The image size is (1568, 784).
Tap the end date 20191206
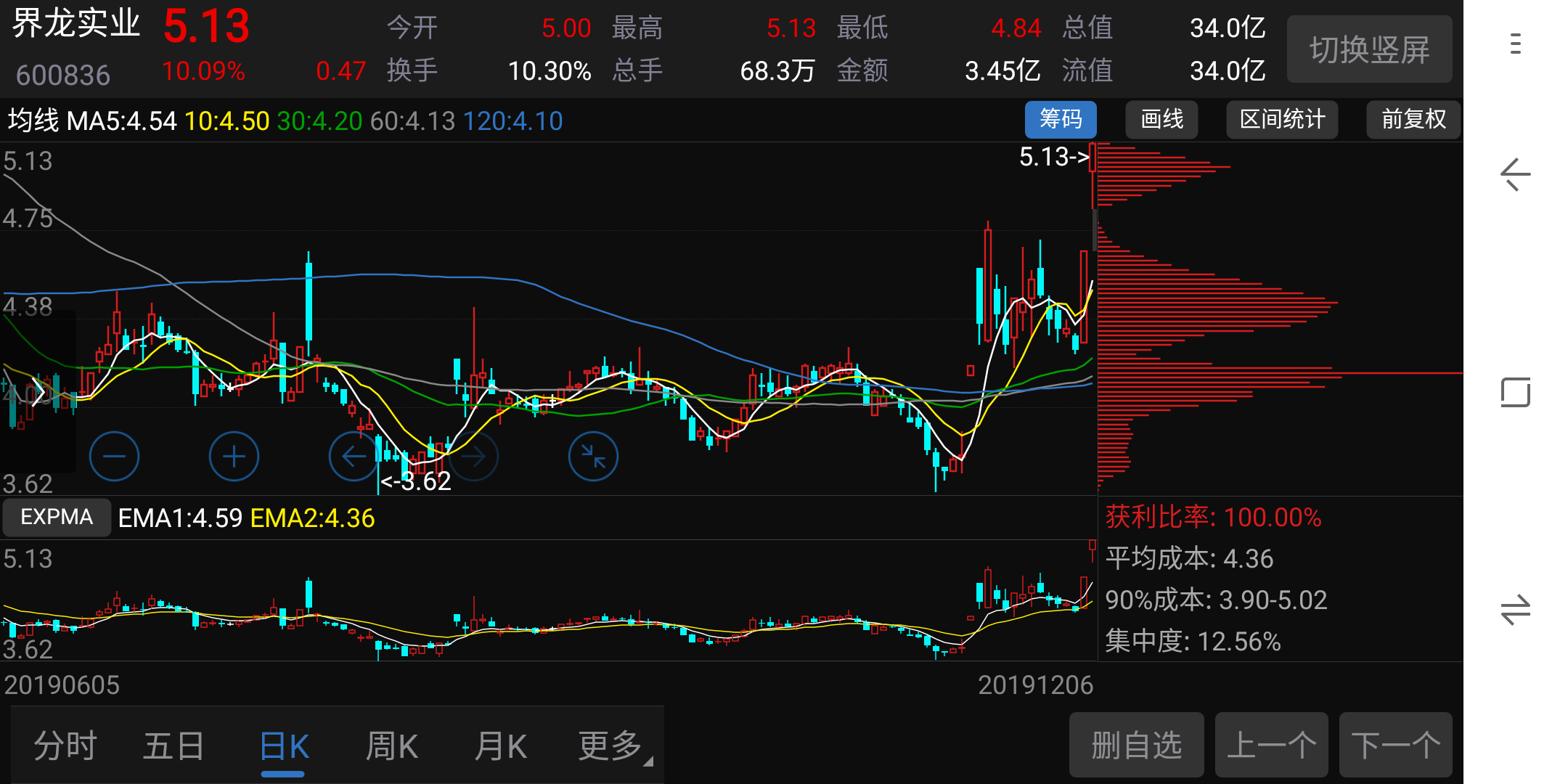tap(1035, 685)
